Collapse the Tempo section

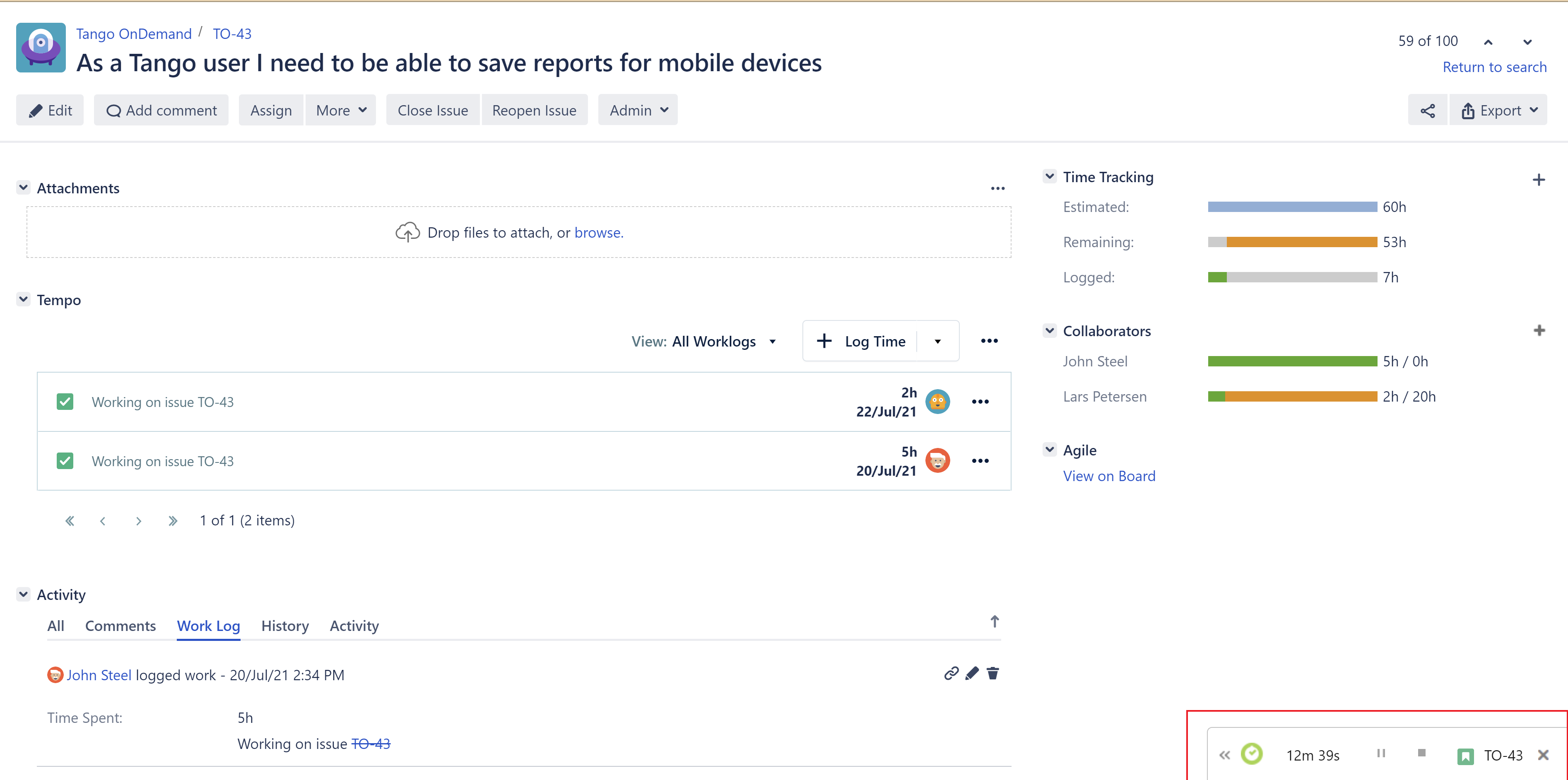[24, 299]
